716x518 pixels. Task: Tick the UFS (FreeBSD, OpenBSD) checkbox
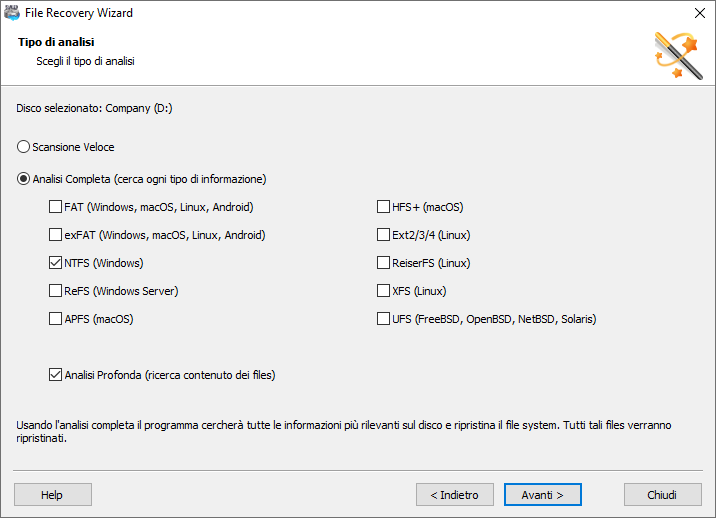[x=383, y=318]
